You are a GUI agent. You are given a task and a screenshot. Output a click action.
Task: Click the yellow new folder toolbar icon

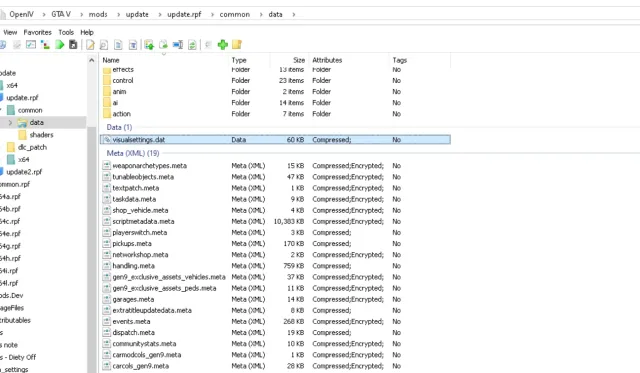237,44
